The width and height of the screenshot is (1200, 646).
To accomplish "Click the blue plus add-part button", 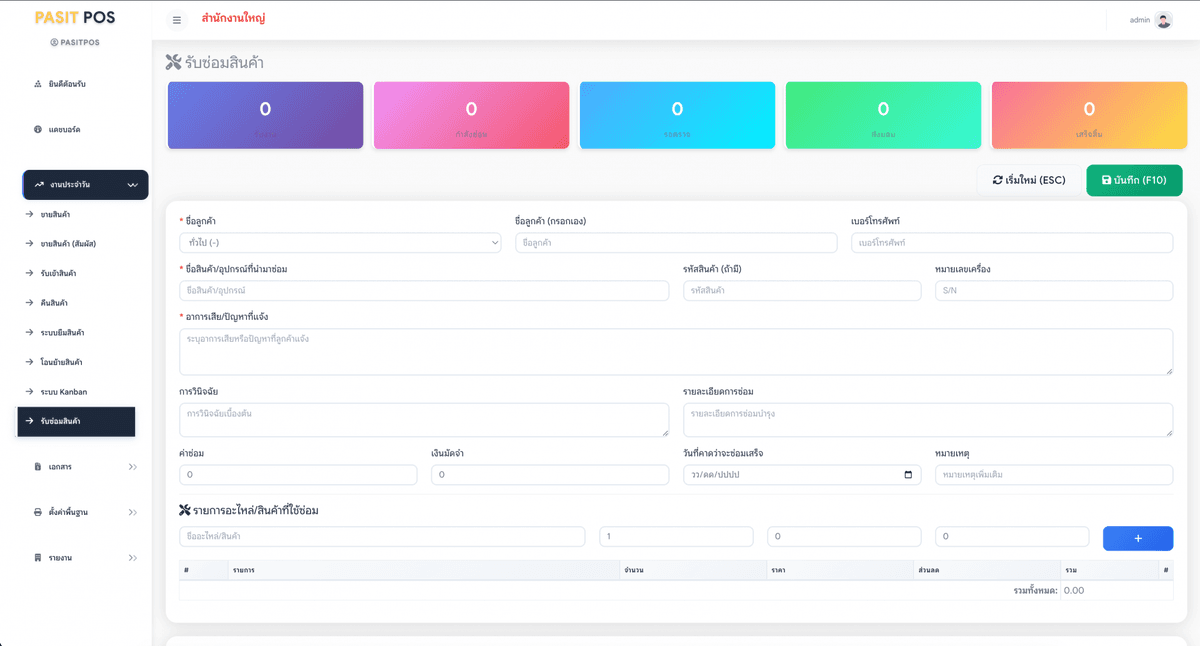I will point(1138,538).
